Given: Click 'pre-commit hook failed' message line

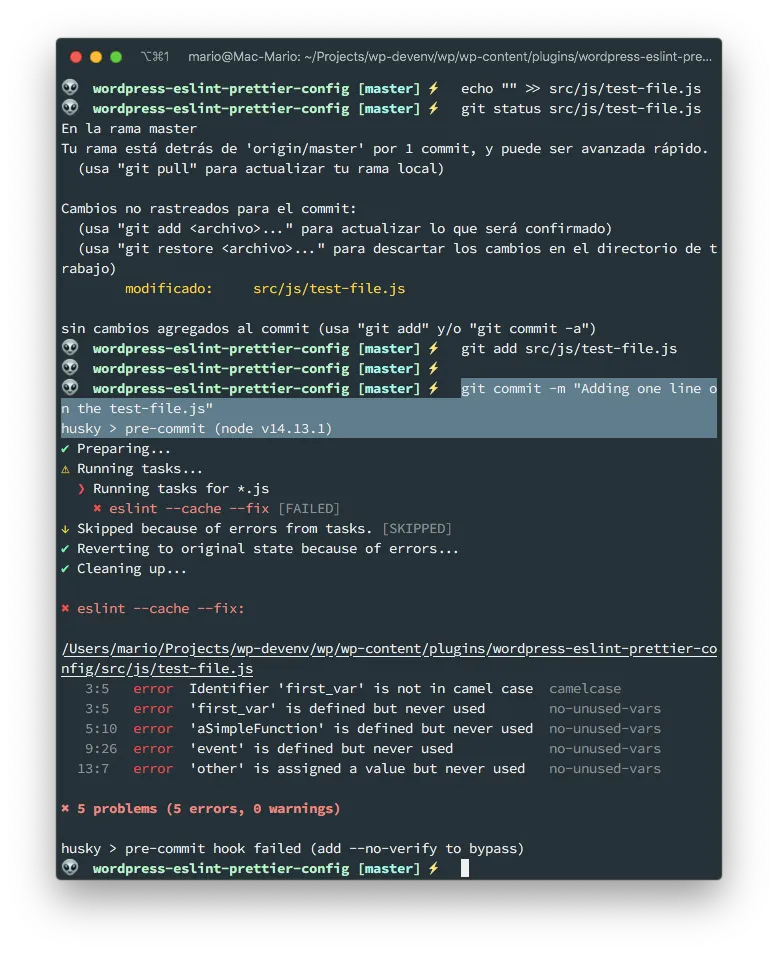Looking at the screenshot, I should (x=293, y=849).
